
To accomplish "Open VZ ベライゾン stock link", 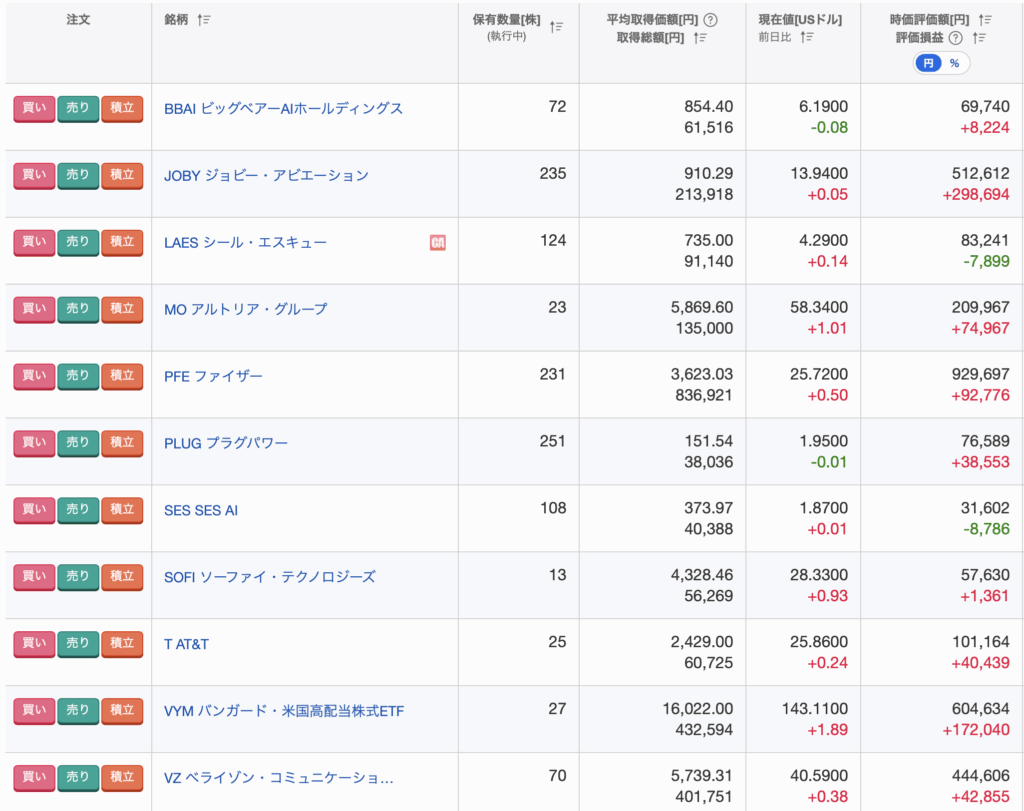I will [x=278, y=778].
